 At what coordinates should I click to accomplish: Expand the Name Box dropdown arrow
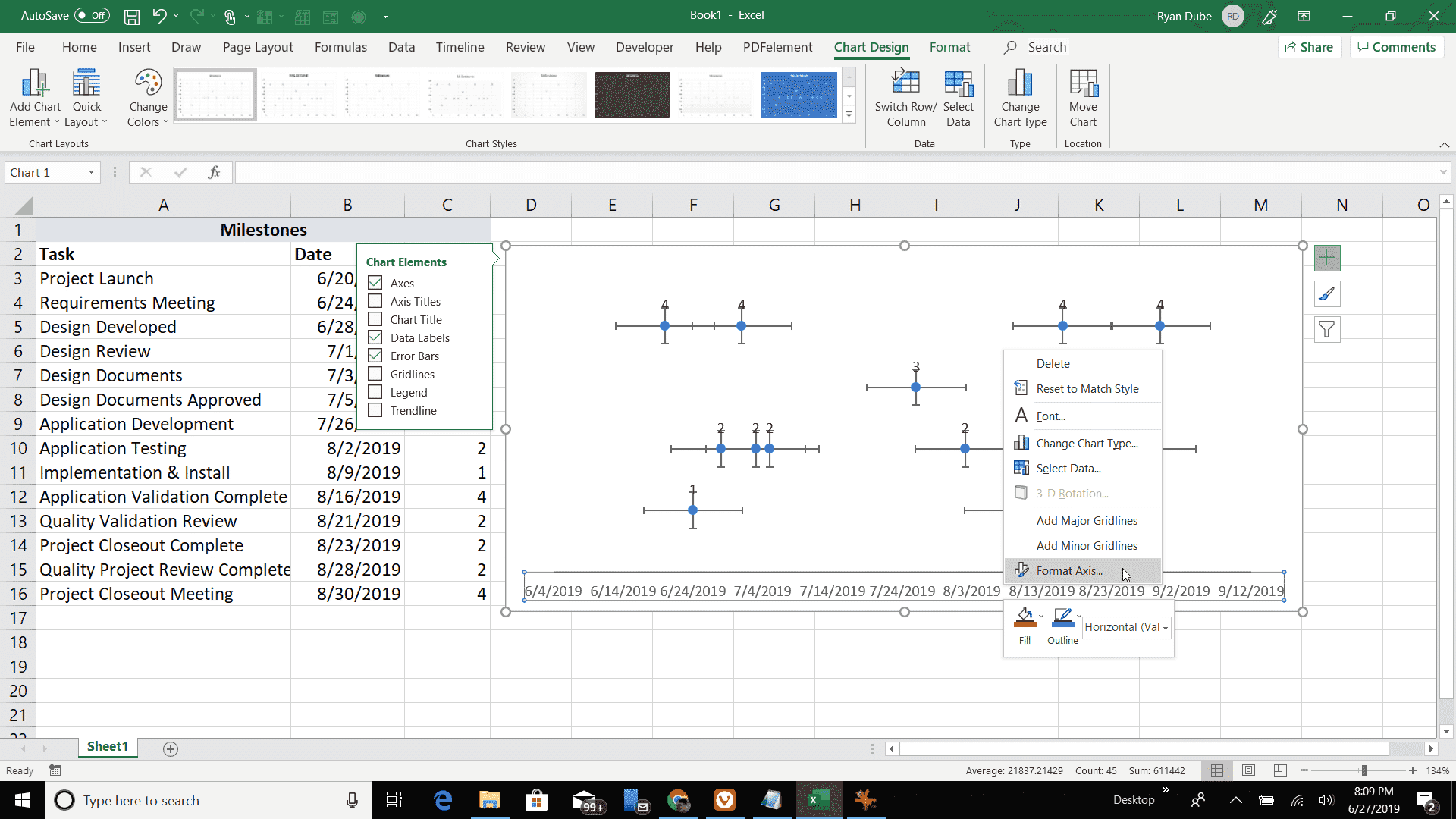click(91, 173)
